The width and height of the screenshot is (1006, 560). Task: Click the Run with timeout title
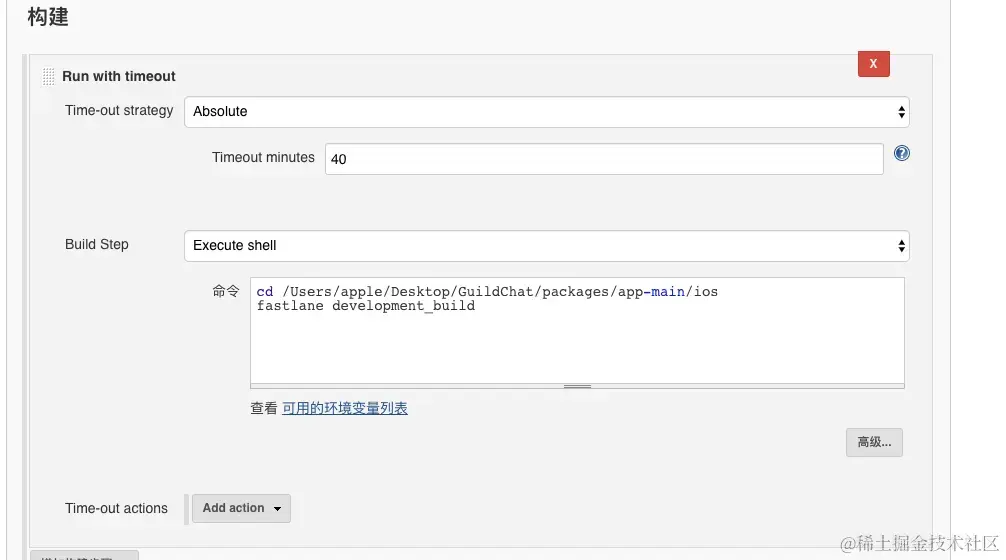[119, 76]
